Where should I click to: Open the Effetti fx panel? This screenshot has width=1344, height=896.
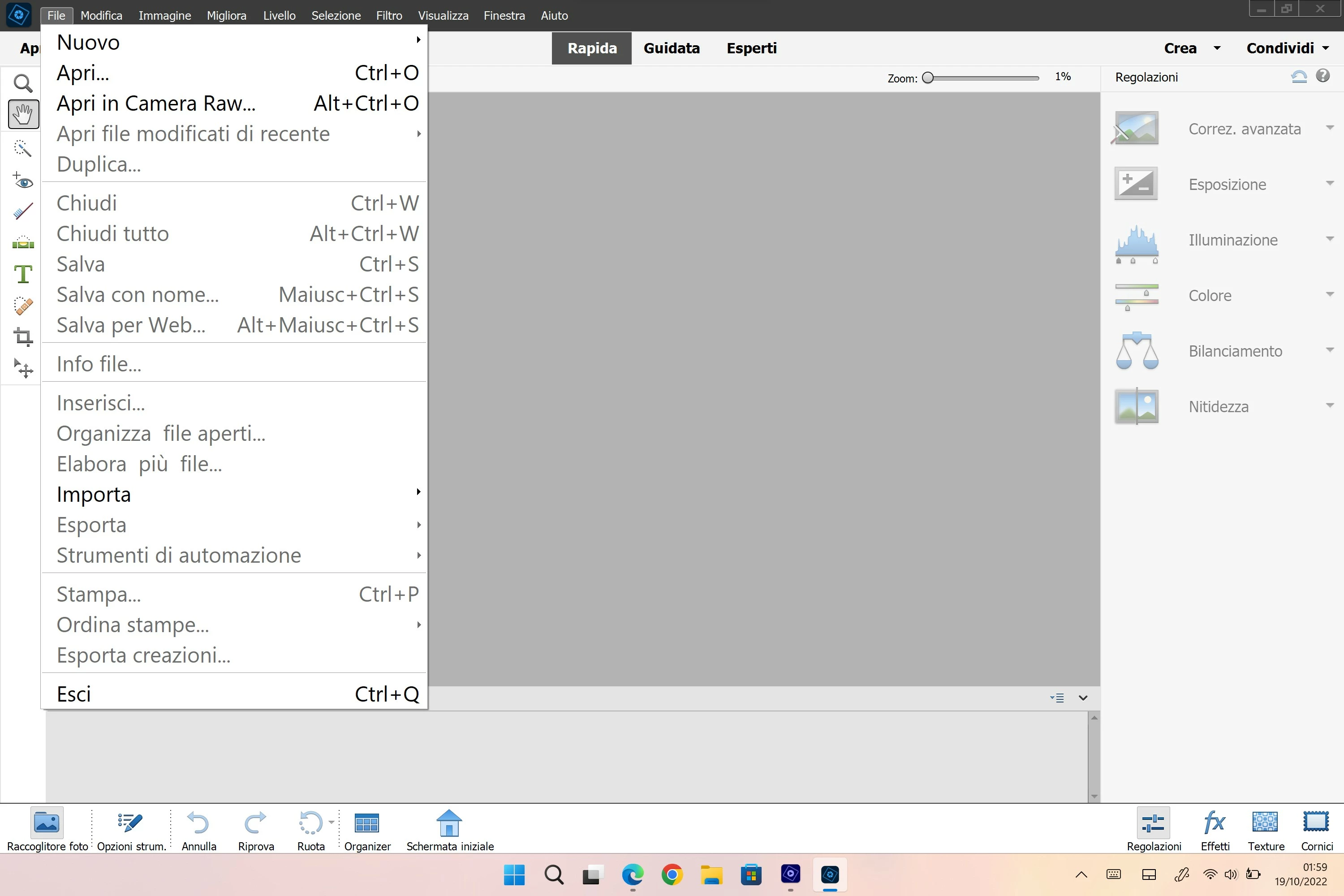[x=1214, y=830]
